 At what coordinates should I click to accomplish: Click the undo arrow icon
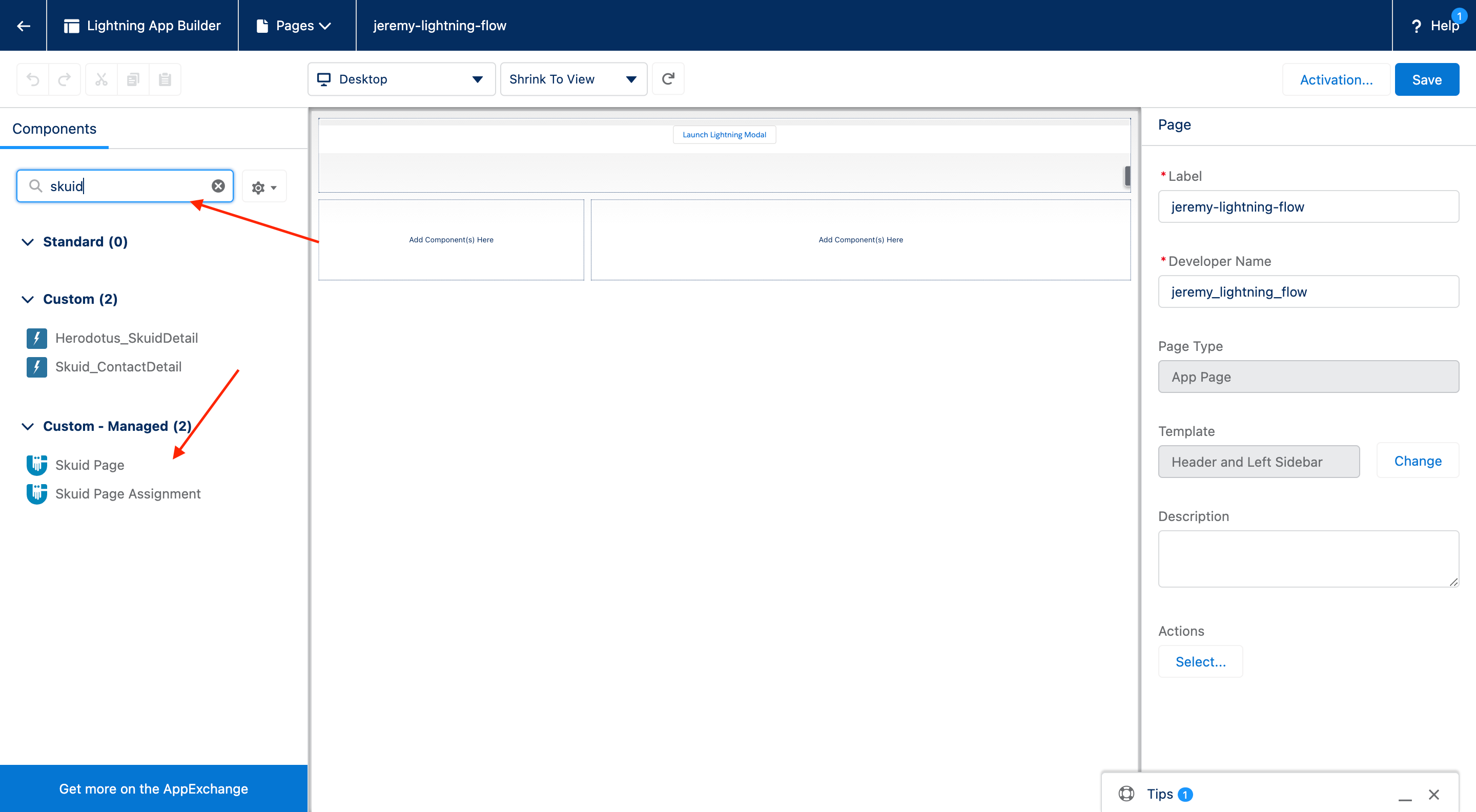tap(32, 80)
